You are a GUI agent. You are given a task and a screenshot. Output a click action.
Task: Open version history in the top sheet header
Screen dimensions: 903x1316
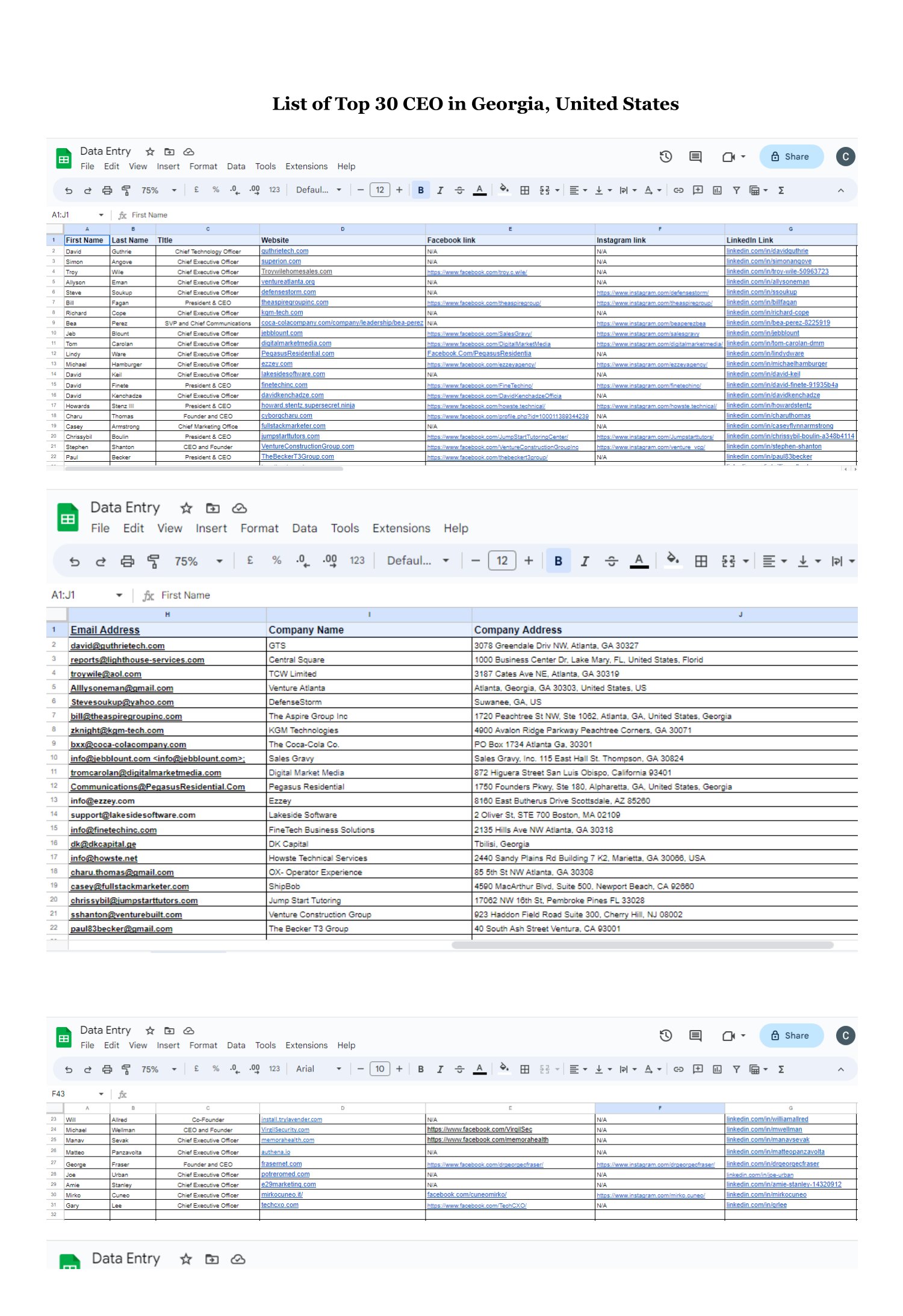coord(666,157)
